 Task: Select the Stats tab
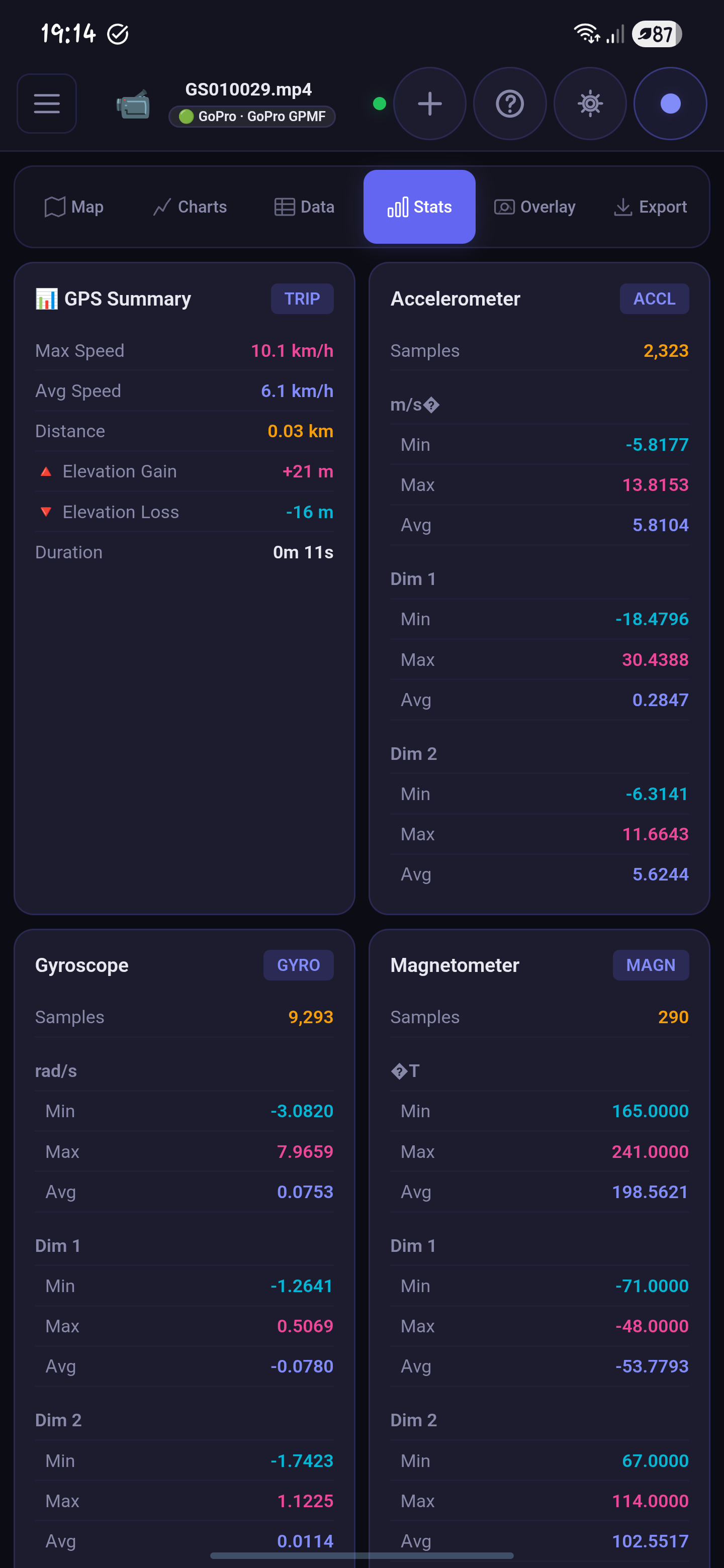coord(419,207)
